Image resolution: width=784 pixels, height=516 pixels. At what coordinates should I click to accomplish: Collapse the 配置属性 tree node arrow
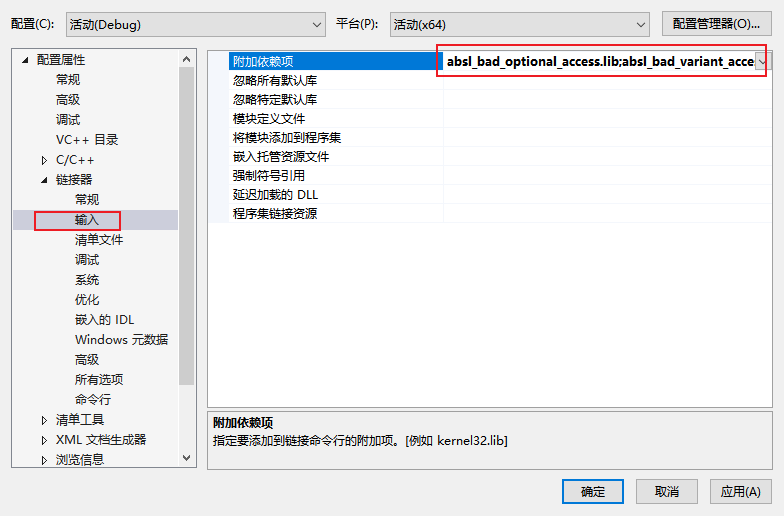(25, 60)
